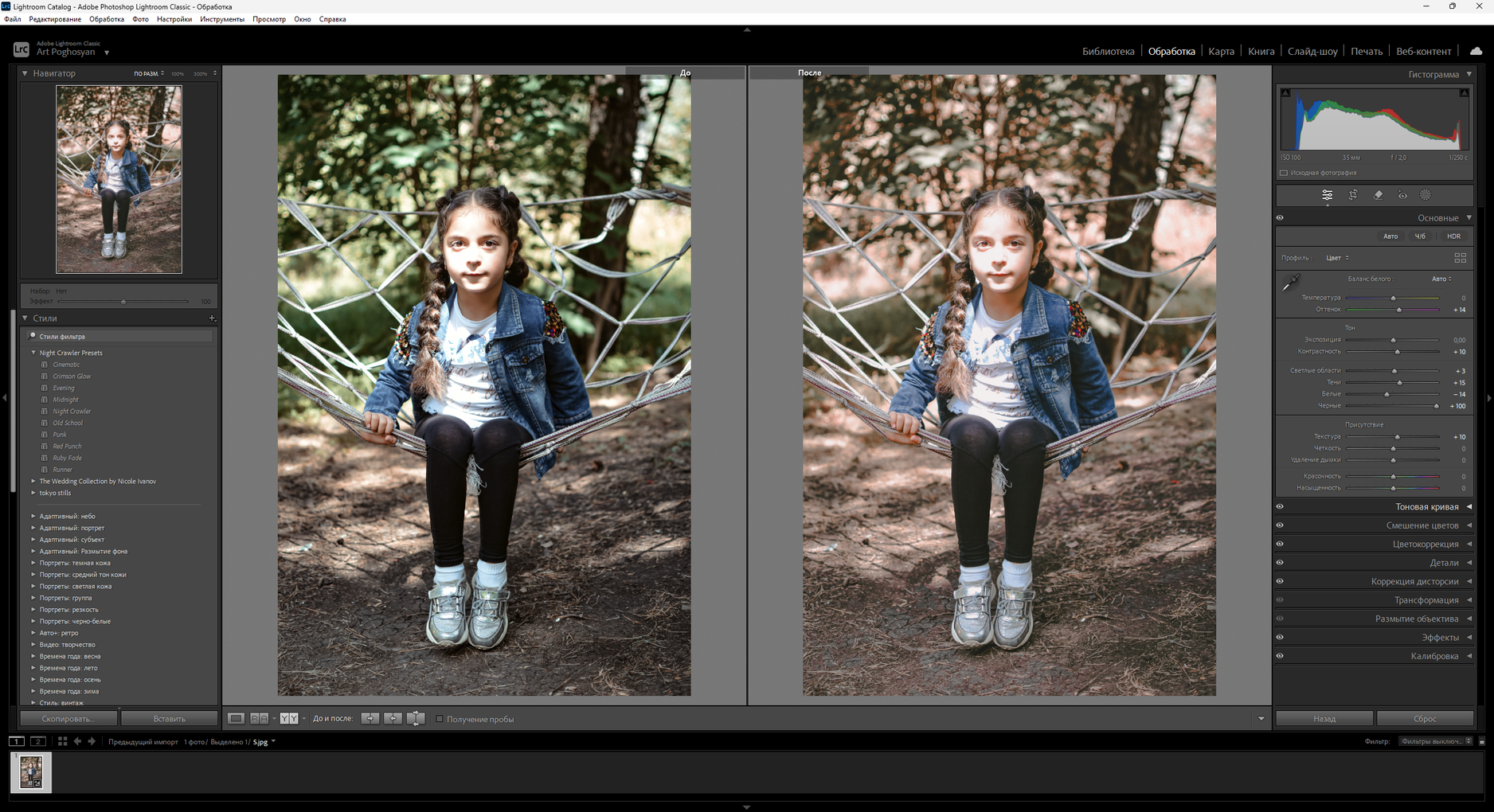Image resolution: width=1494 pixels, height=812 pixels.
Task: Adjust the Экспозиция slider
Action: 1393,340
